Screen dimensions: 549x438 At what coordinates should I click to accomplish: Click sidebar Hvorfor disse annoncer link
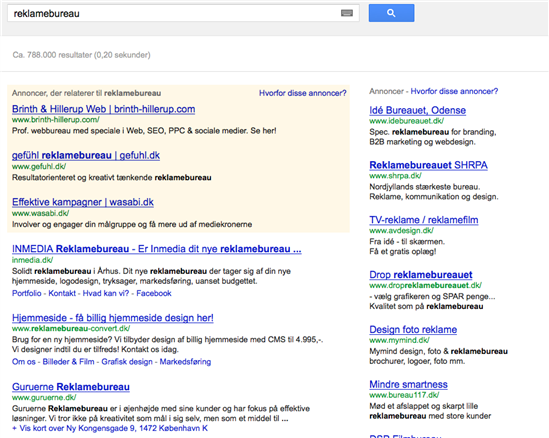click(x=454, y=91)
